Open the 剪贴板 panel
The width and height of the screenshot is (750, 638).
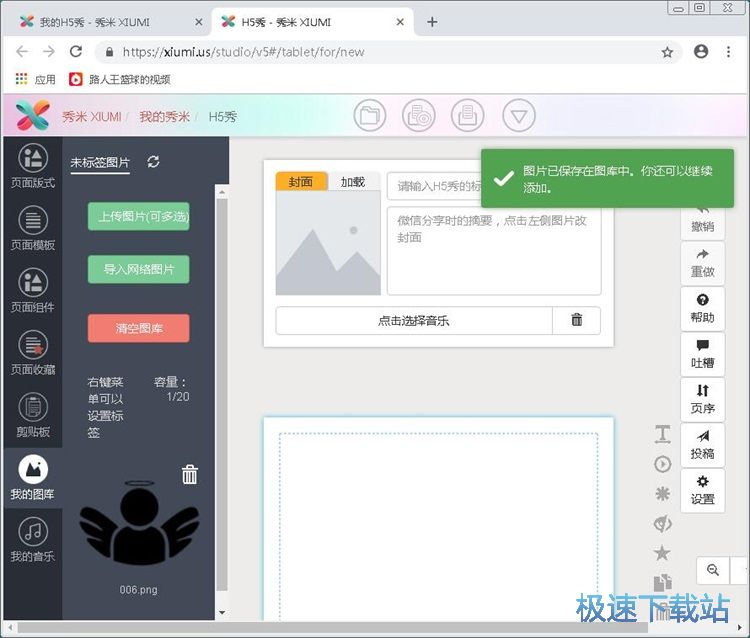pos(33,415)
